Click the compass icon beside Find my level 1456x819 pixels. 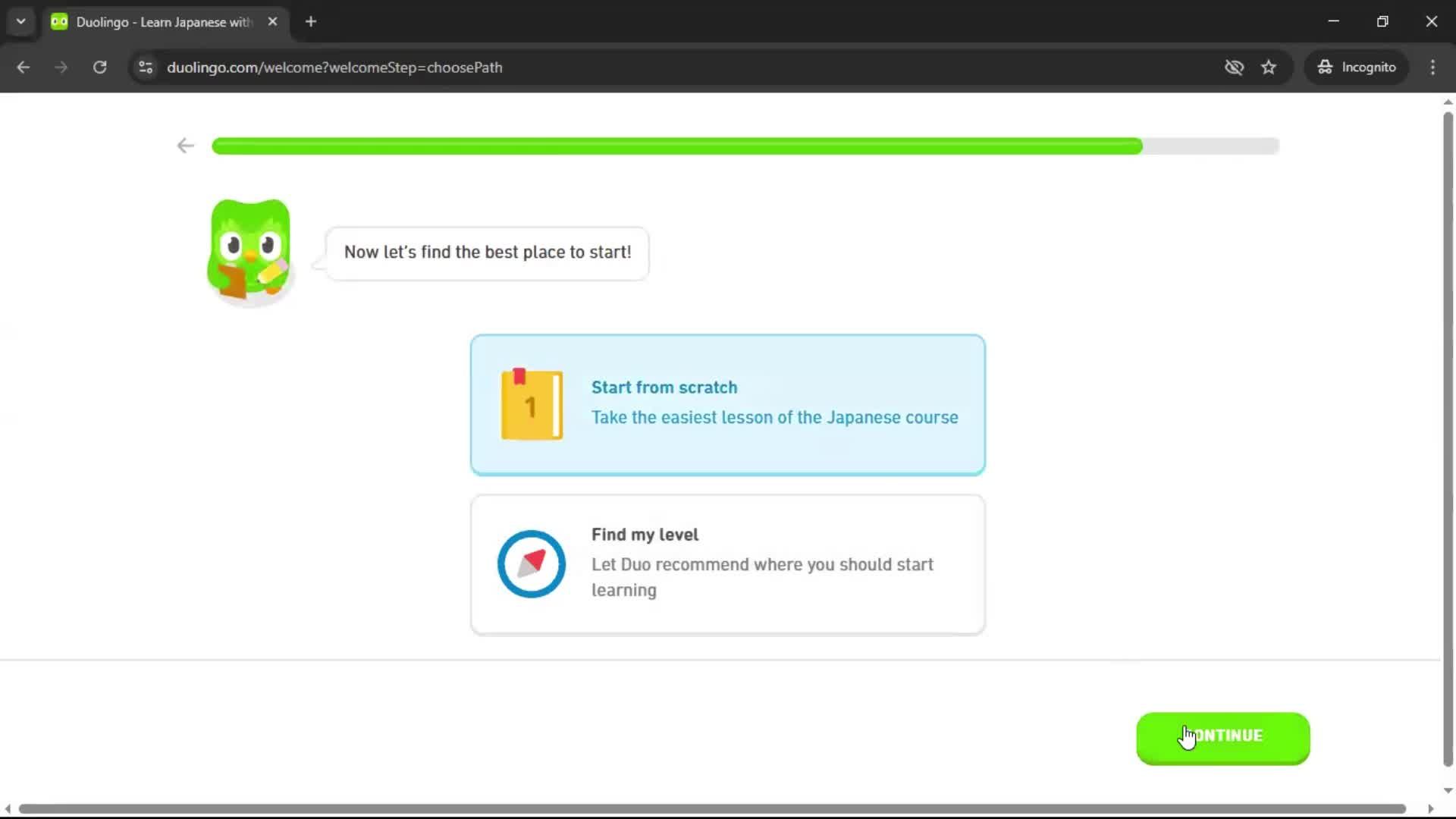[x=531, y=563]
